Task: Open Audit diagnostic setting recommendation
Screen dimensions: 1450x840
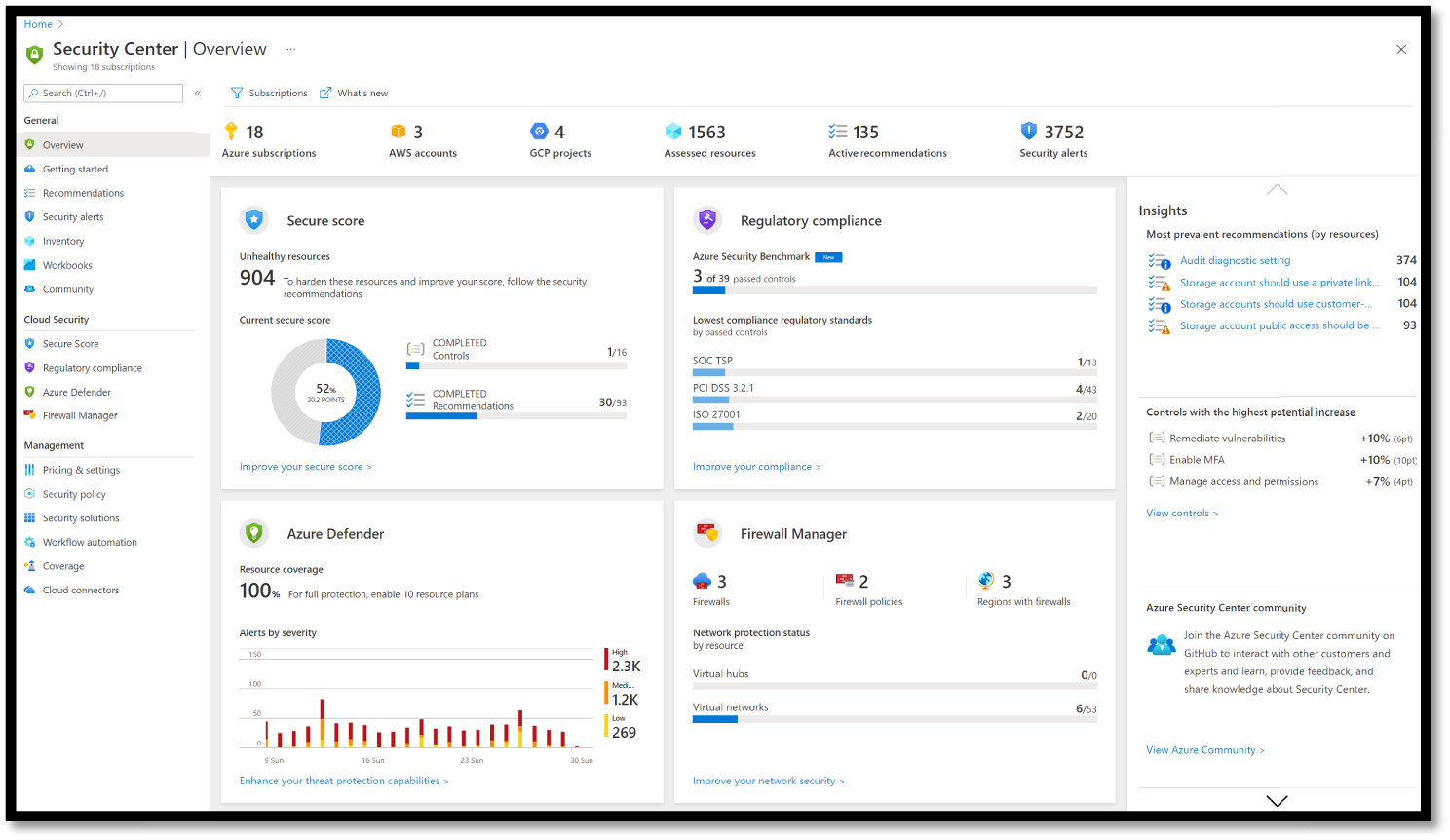Action: tap(1235, 260)
